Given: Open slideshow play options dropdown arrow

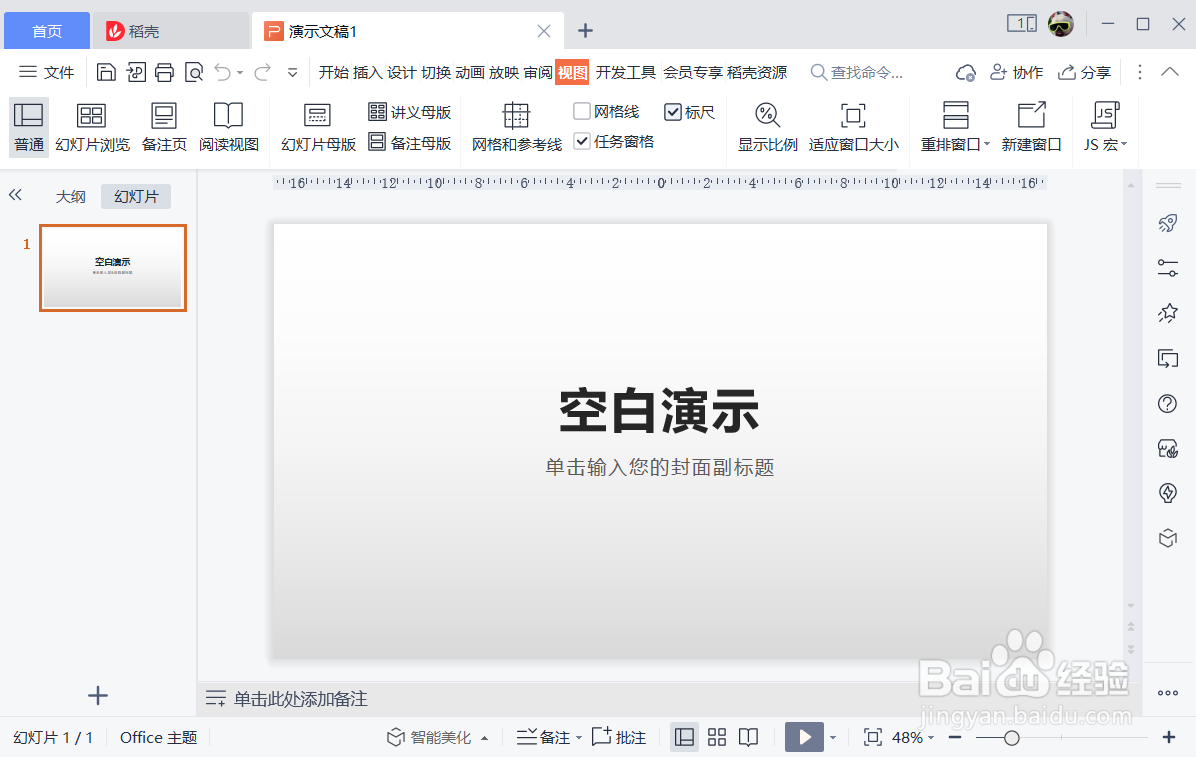Looking at the screenshot, I should [833, 738].
